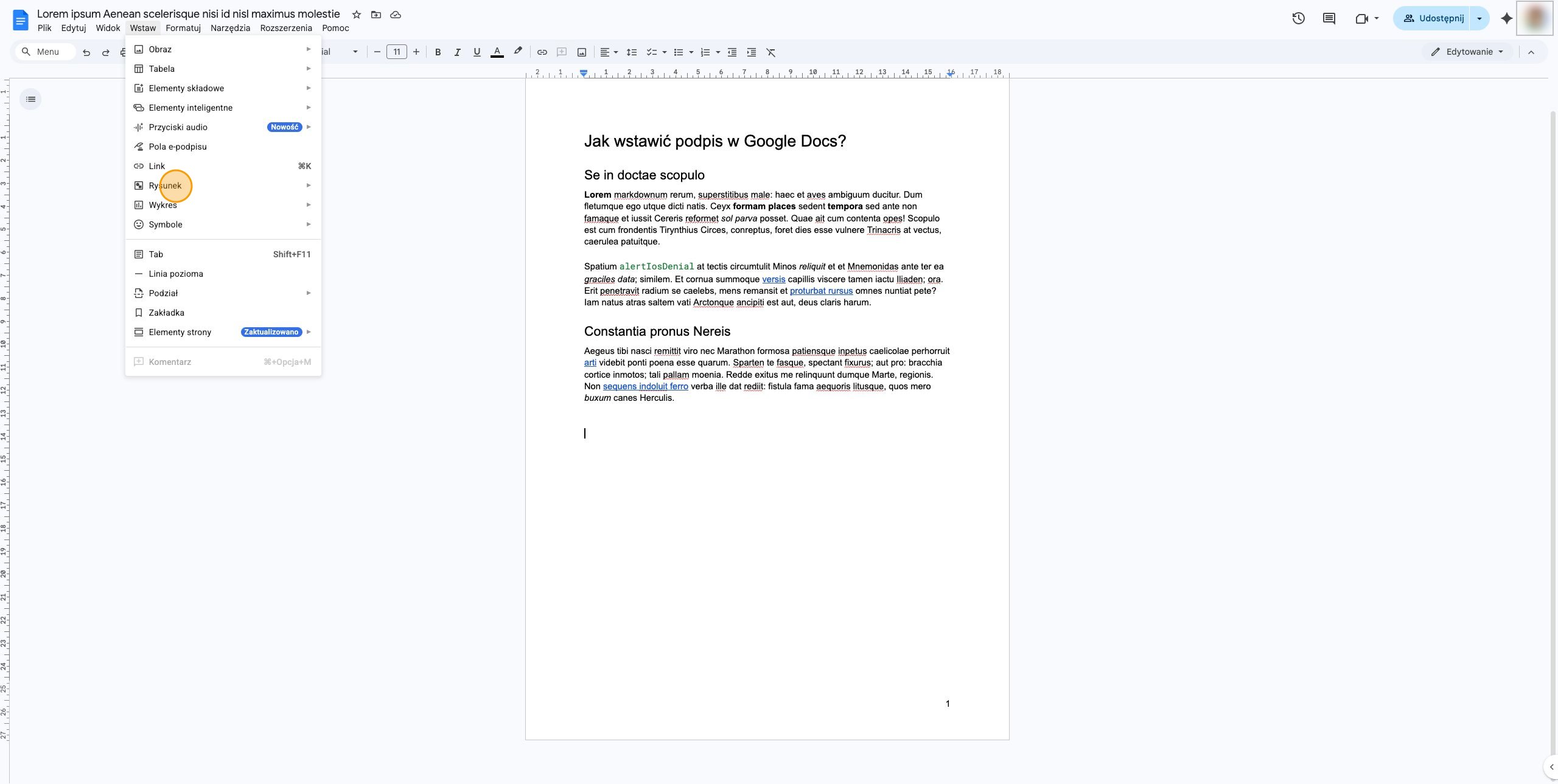
Task: Follow the 'proturbat rursus' link
Action: [821, 291]
